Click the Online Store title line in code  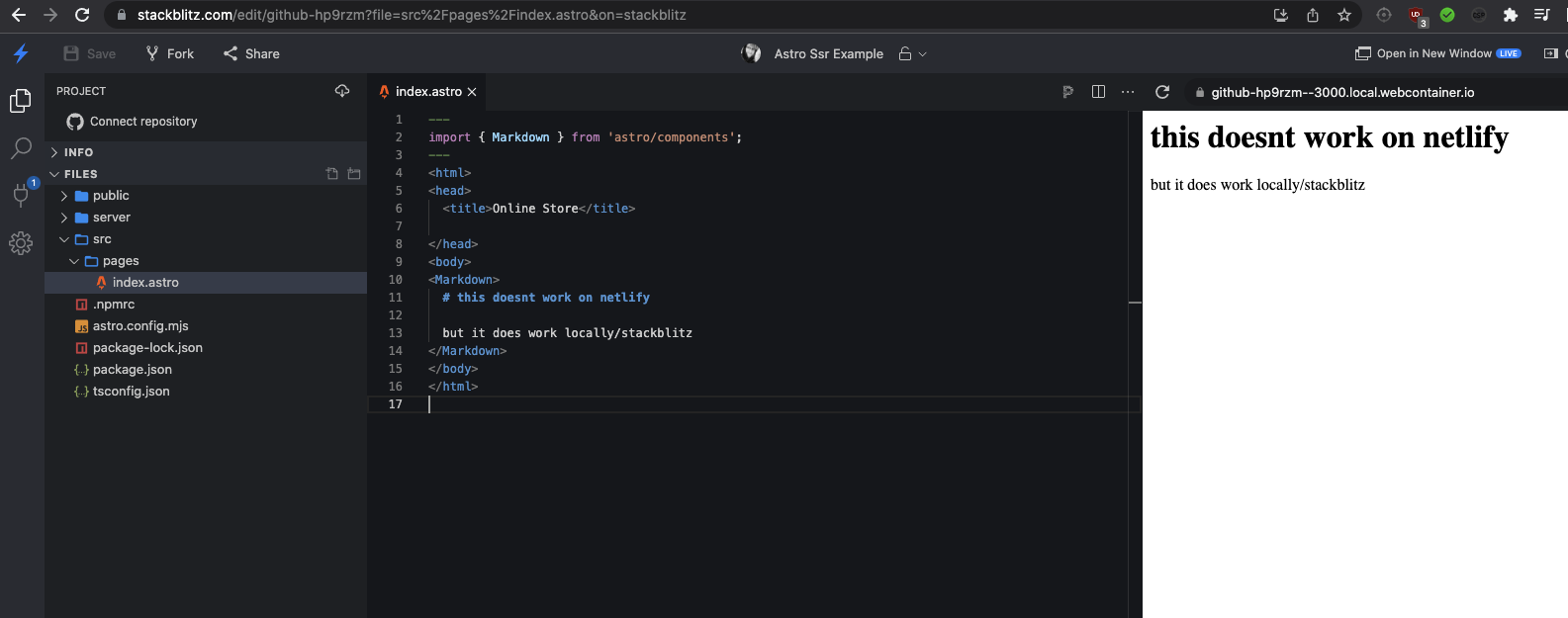click(539, 209)
